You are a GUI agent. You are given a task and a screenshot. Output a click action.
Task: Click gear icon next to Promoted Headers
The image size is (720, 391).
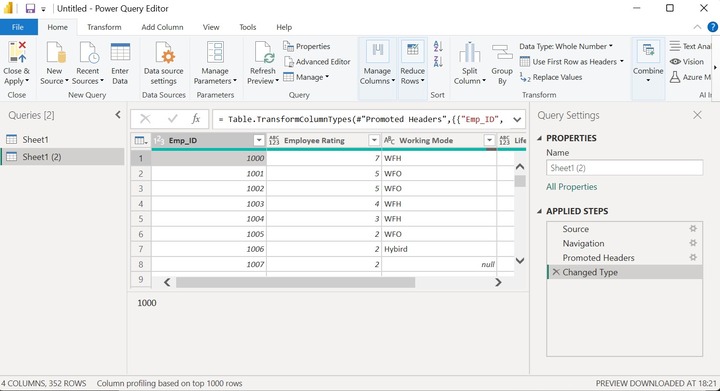click(x=693, y=257)
